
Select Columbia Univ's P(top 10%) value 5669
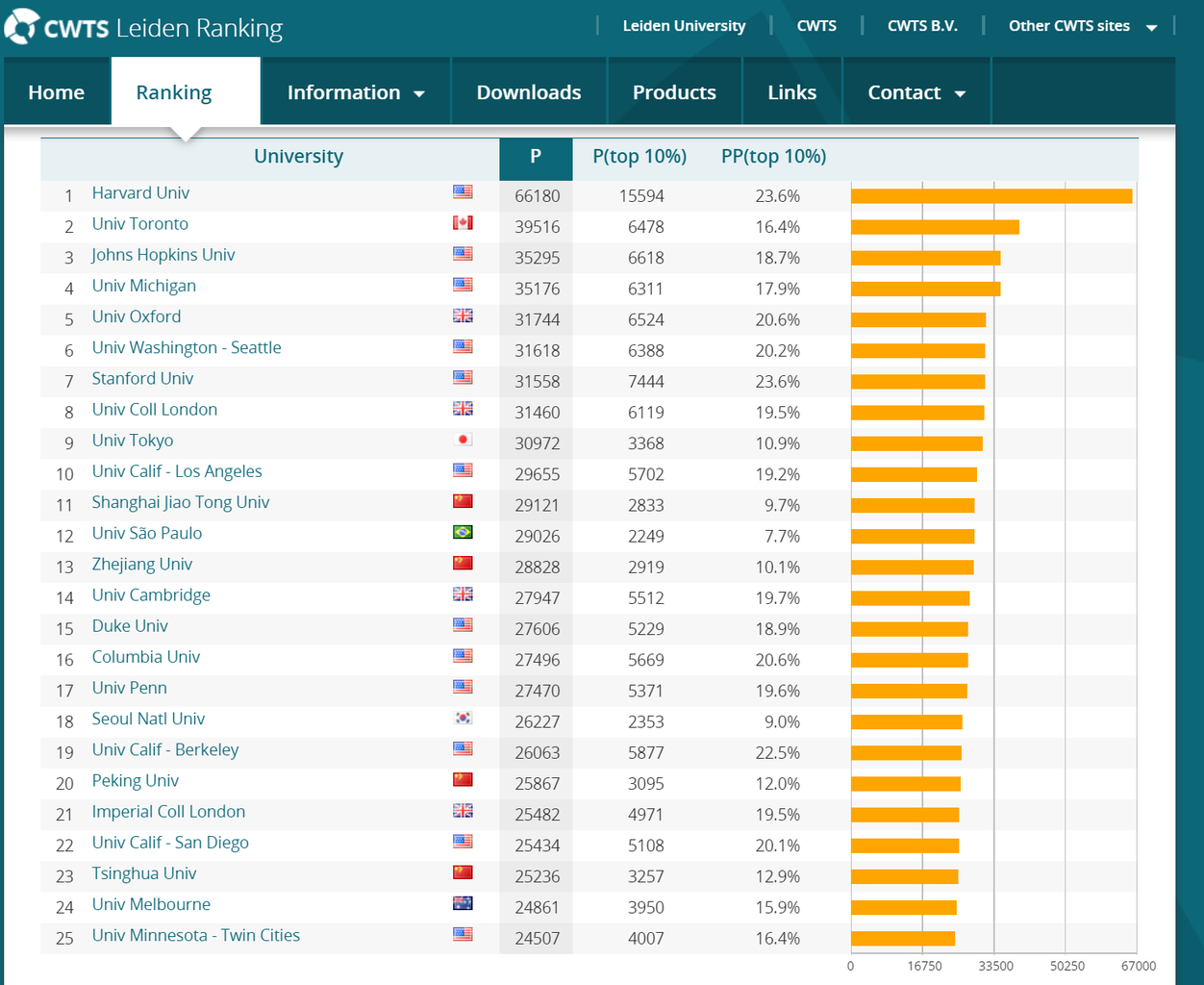point(646,660)
